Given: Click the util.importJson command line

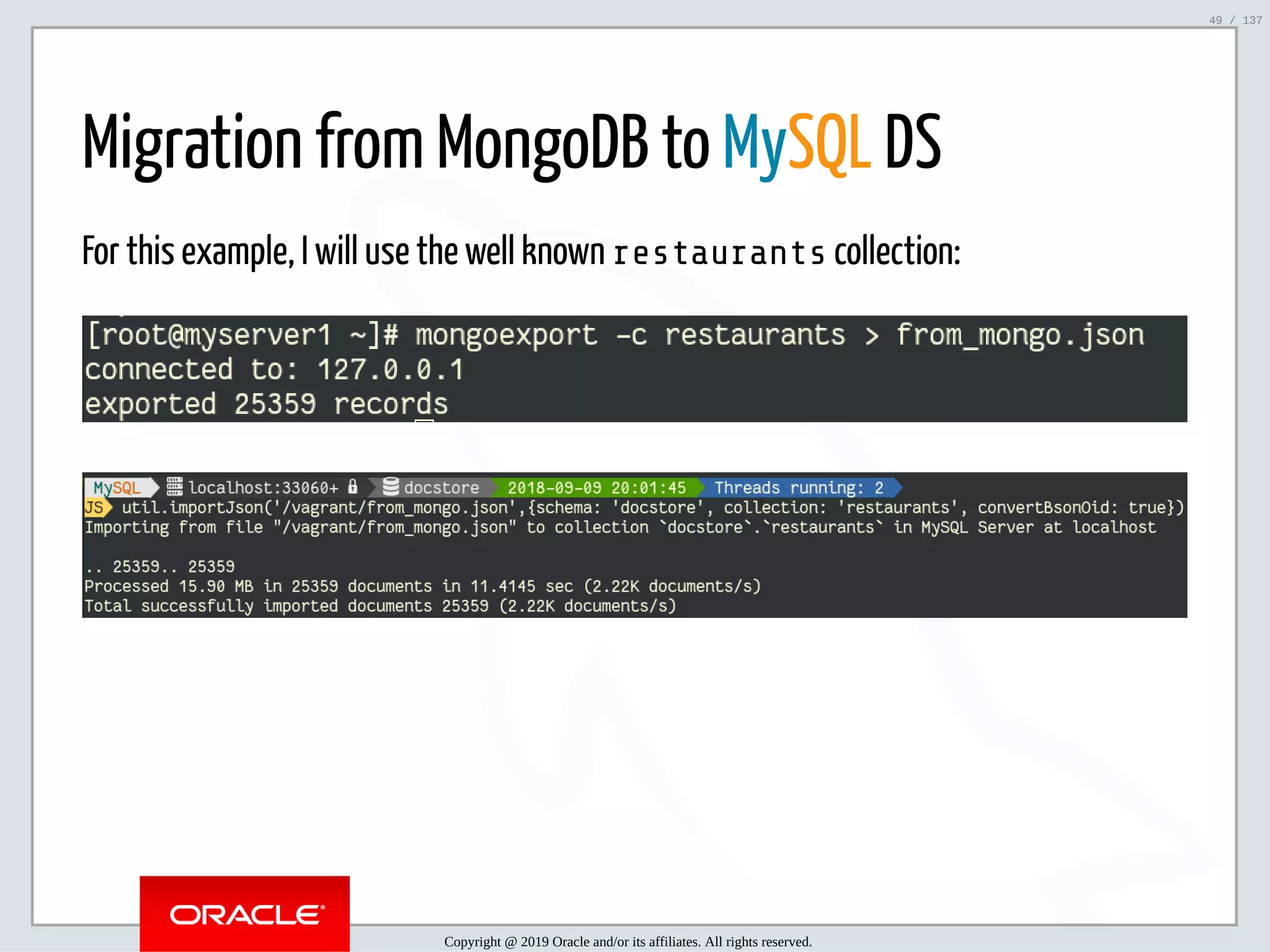Looking at the screenshot, I should (652, 508).
